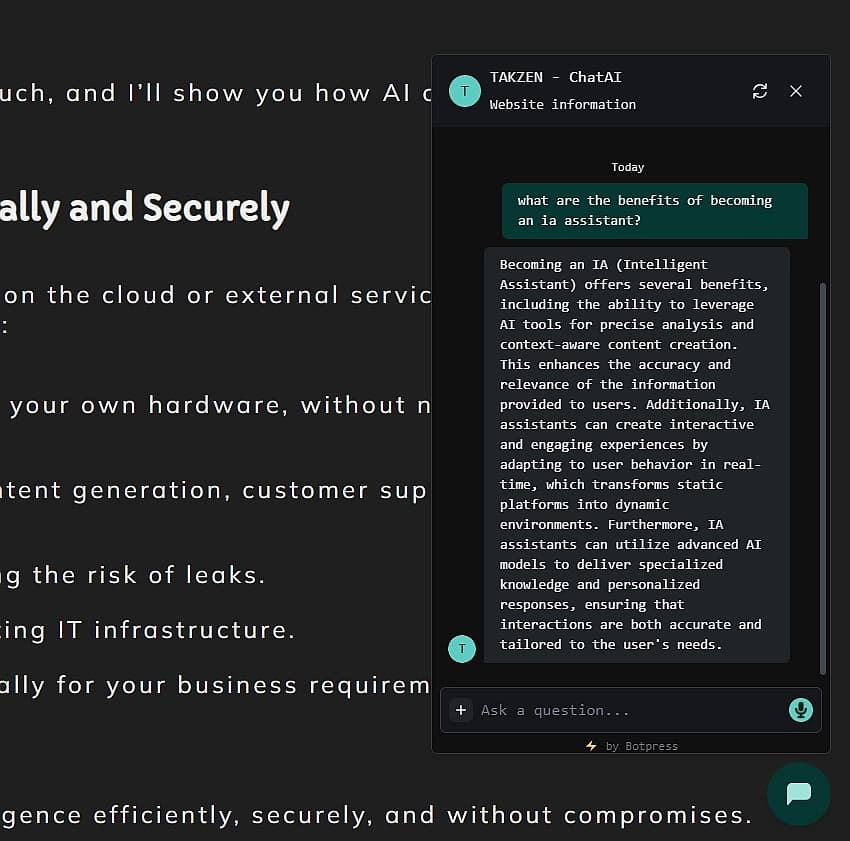
Task: Select the user's question message bubble
Action: pyautogui.click(x=654, y=210)
